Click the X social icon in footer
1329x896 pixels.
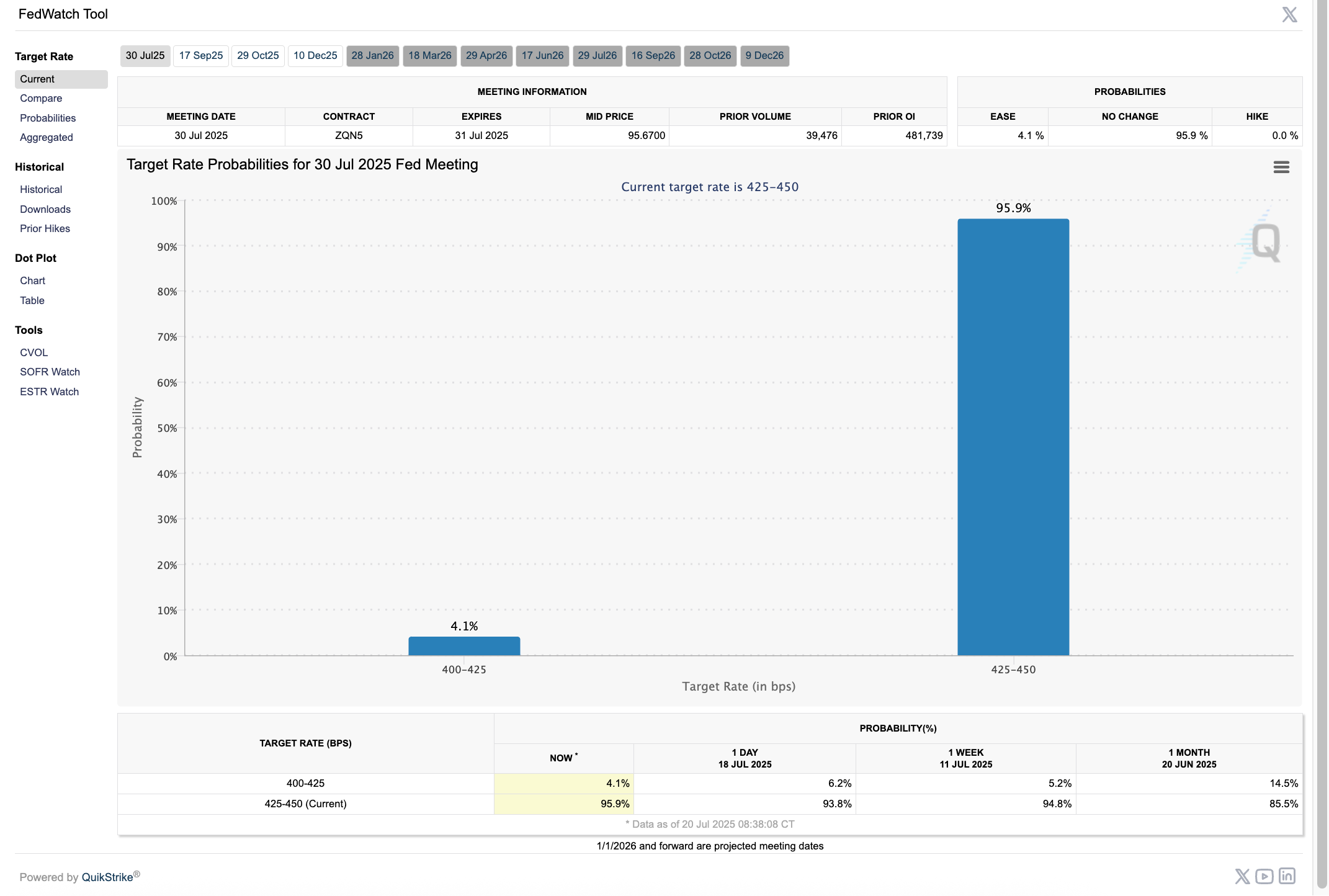(1242, 876)
